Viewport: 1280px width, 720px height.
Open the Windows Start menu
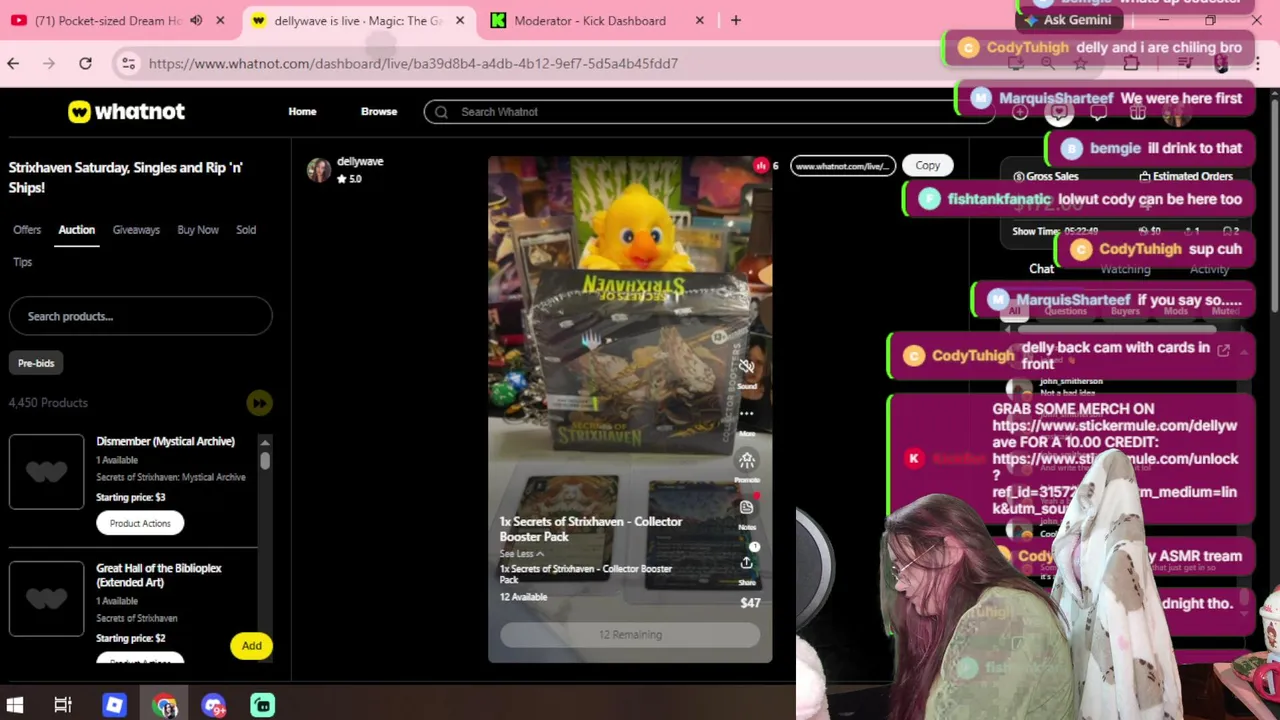[14, 705]
